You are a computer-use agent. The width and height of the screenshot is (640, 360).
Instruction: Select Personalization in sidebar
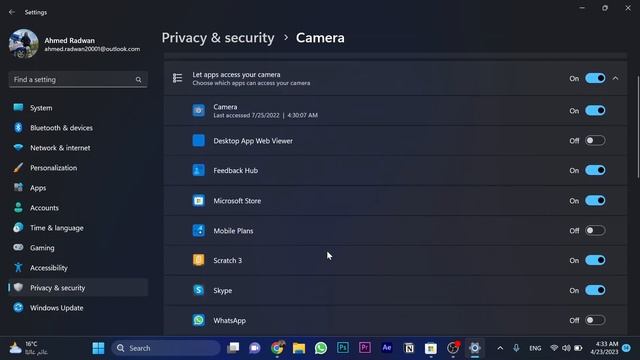pos(78,168)
